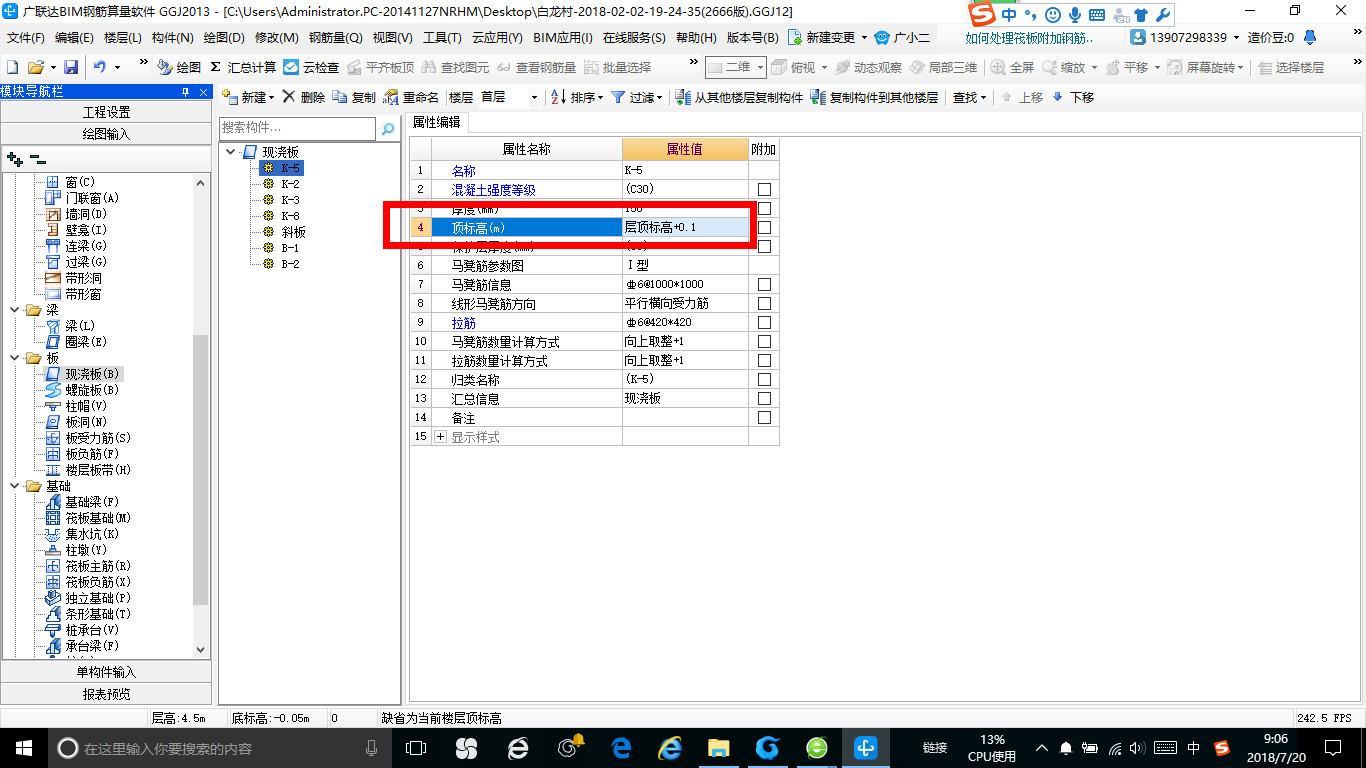Click 从其他楼层复制构件 button
Image resolution: width=1366 pixels, height=768 pixels.
coord(740,97)
